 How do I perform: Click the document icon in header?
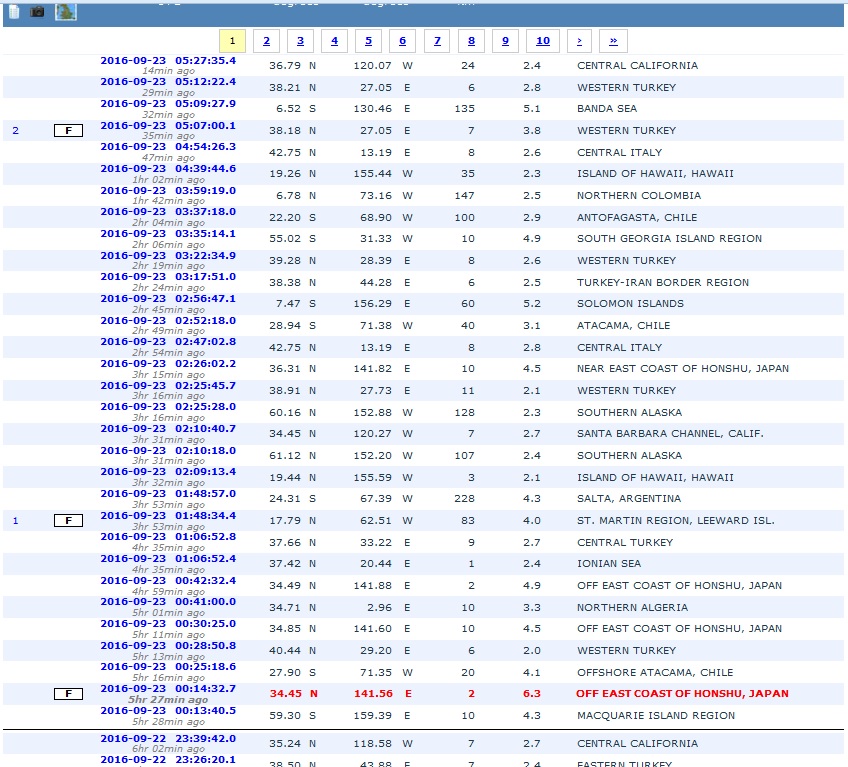(14, 11)
